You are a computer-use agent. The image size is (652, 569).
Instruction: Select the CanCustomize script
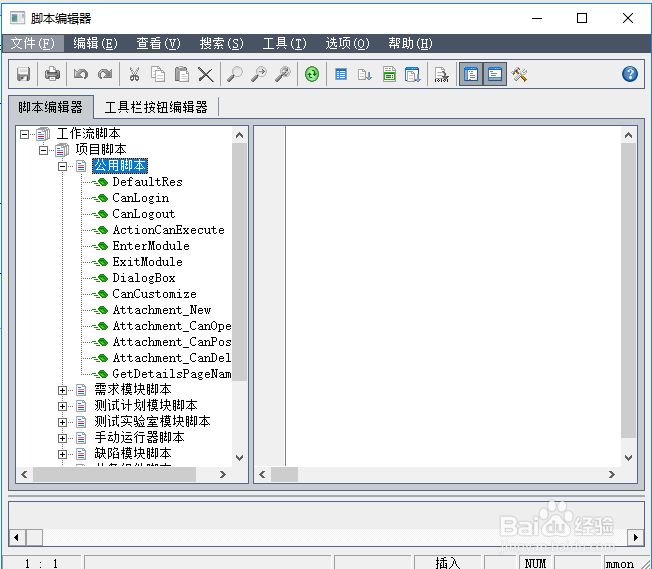[154, 294]
